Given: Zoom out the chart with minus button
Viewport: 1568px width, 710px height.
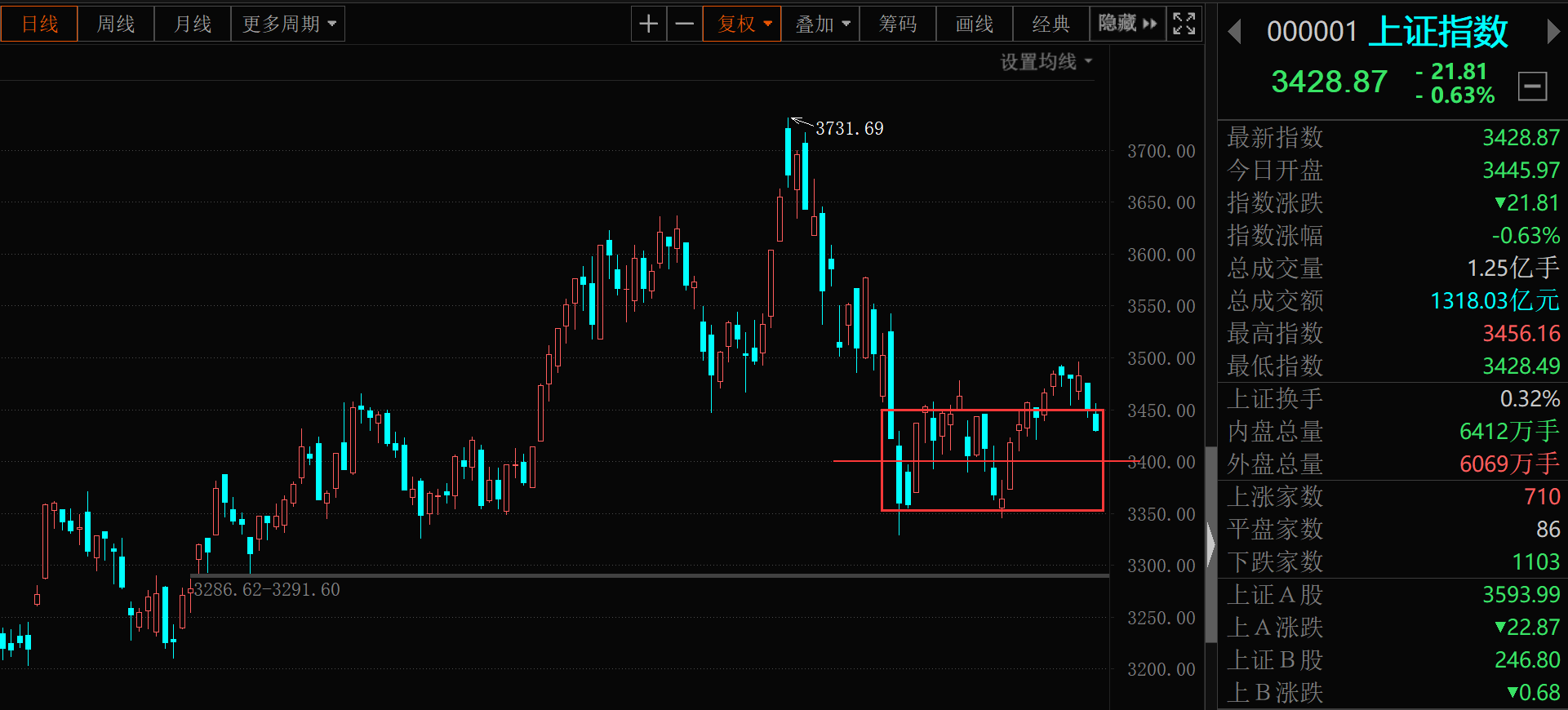Looking at the screenshot, I should point(685,24).
